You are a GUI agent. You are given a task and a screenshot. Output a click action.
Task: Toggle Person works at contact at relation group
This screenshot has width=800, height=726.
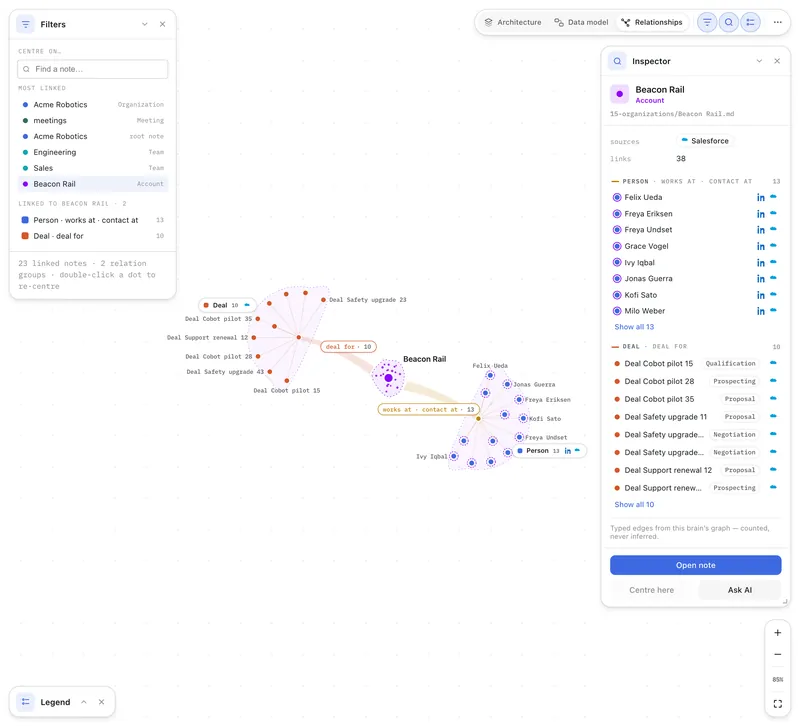tap(92, 220)
